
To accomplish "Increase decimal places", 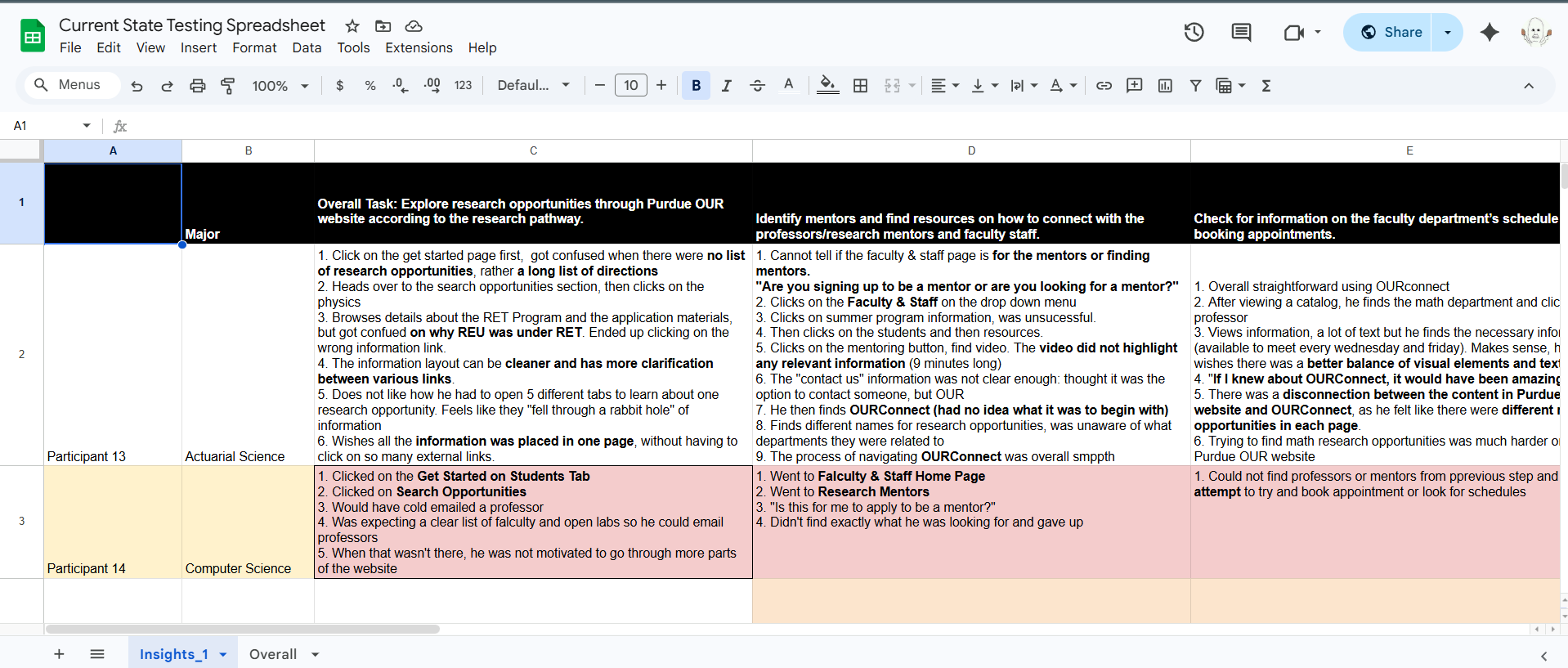I will tap(432, 86).
